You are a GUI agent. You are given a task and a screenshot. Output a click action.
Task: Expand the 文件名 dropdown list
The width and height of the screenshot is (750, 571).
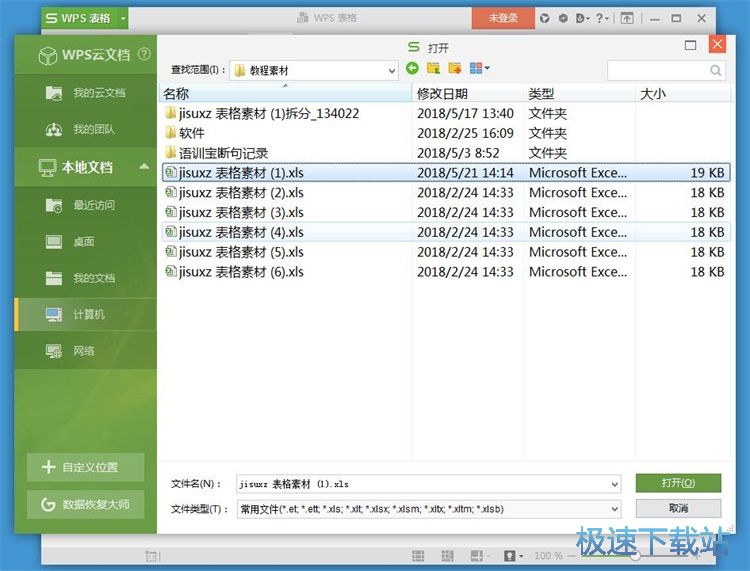click(614, 484)
